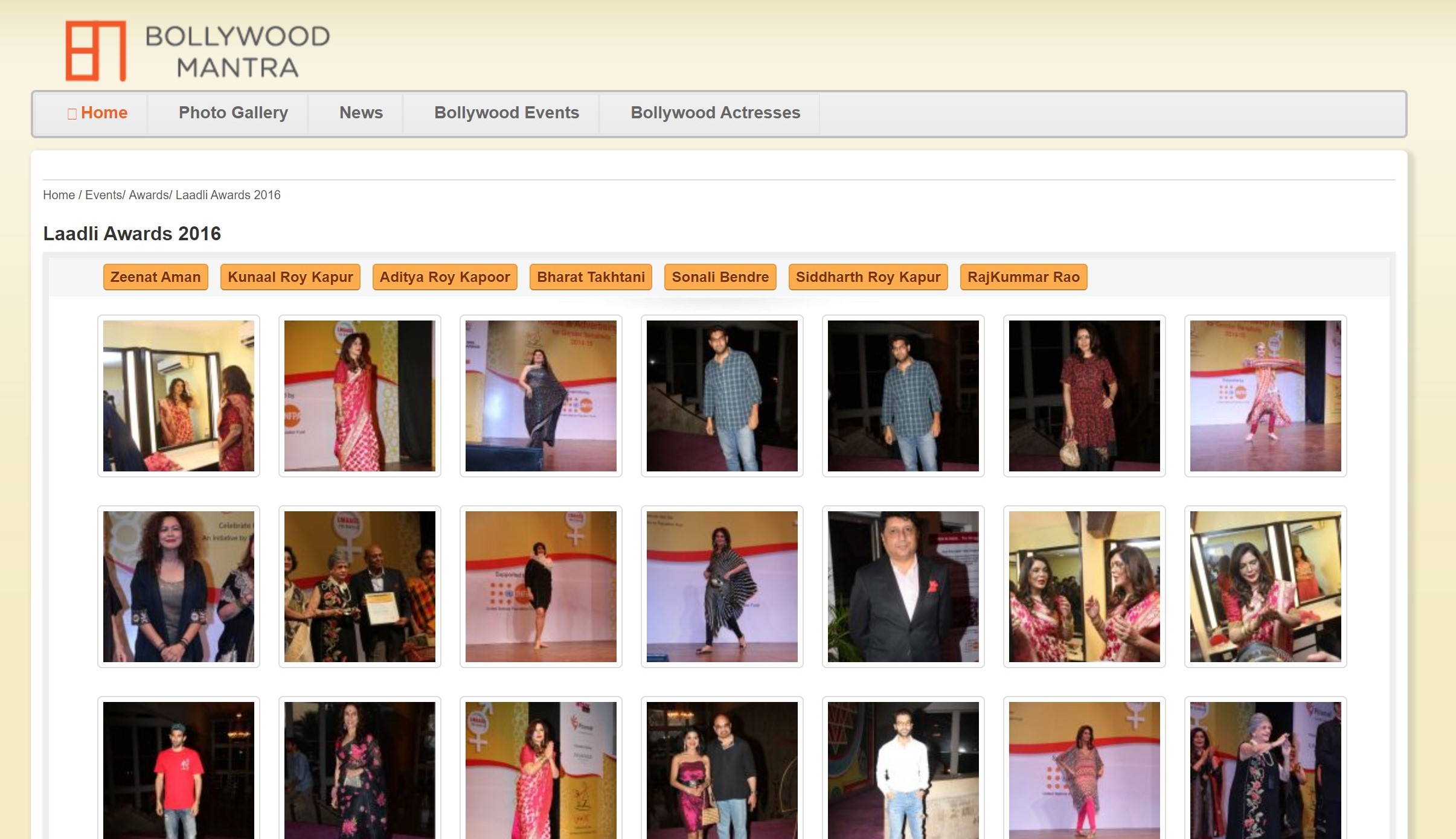Click the Awards breadcrumb link

tap(149, 195)
